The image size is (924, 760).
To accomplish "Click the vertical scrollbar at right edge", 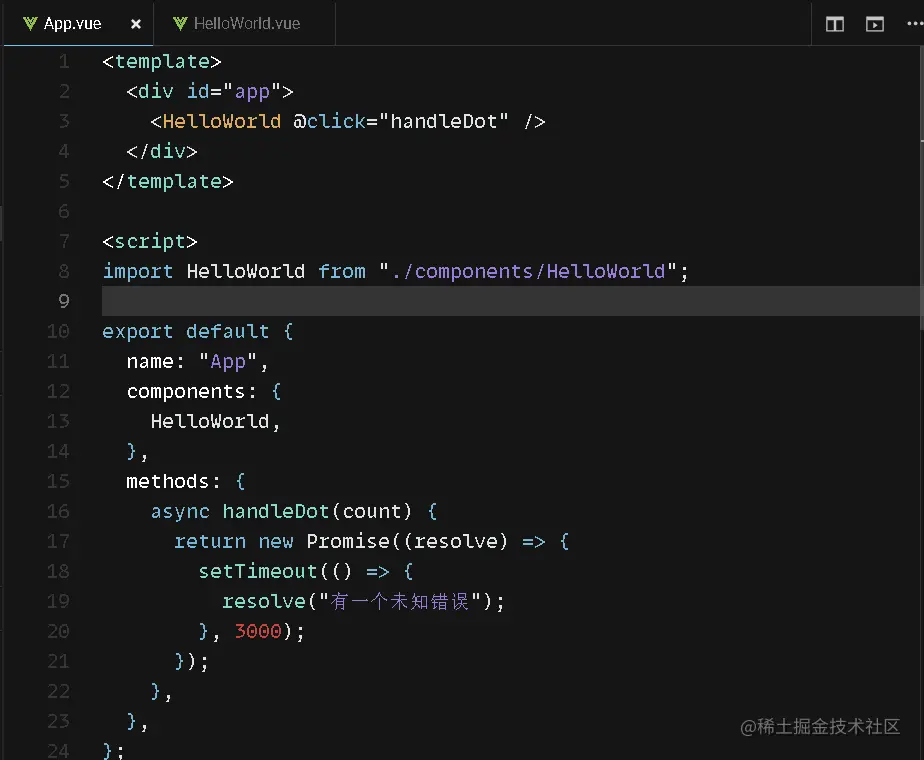I will pyautogui.click(x=922, y=189).
